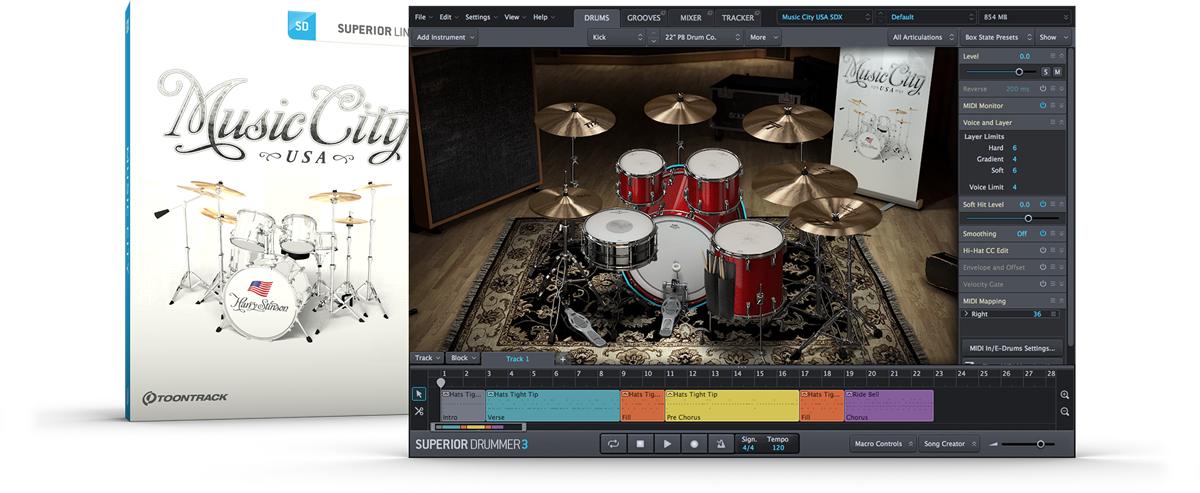Image resolution: width=1200 pixels, height=493 pixels.
Task: Click MIDI In/E-Drums Settings button
Action: click(1012, 348)
